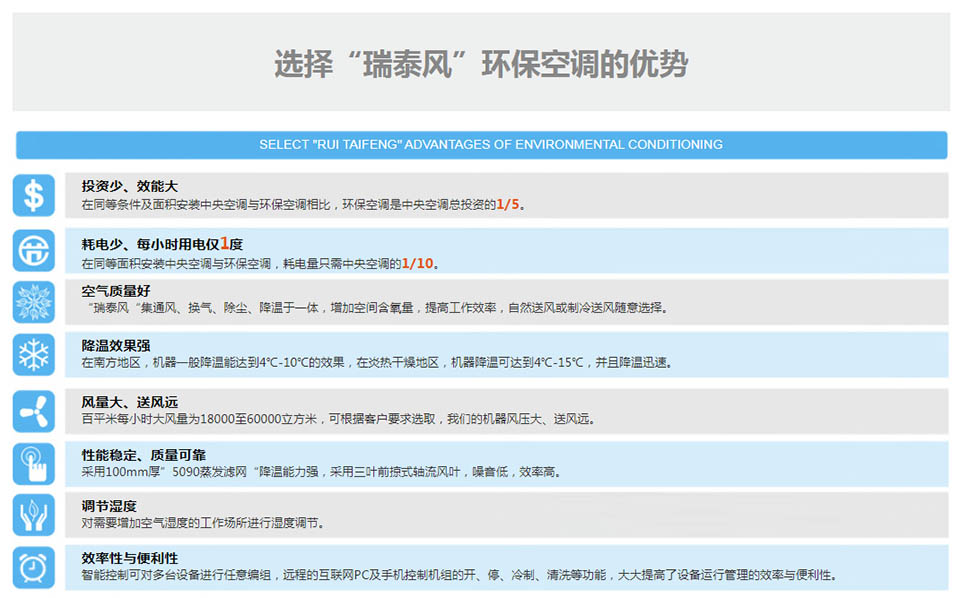
Task: Select the description about 4℃-10℃ cooling in 南方地区
Action: (x=377, y=363)
